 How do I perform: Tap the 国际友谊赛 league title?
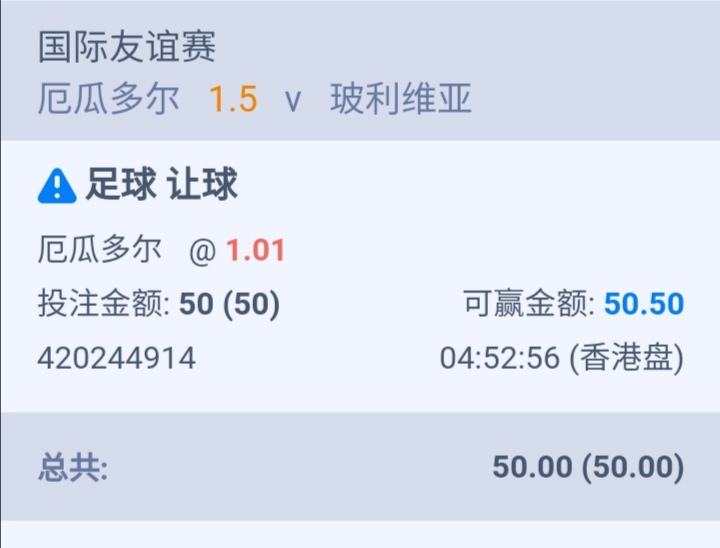coord(127,47)
